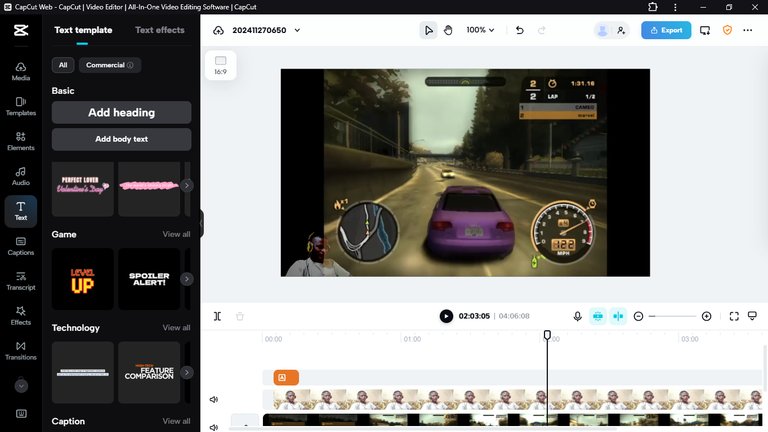Viewport: 768px width, 432px height.
Task: Open the 100% zoom dropdown
Action: (x=480, y=30)
